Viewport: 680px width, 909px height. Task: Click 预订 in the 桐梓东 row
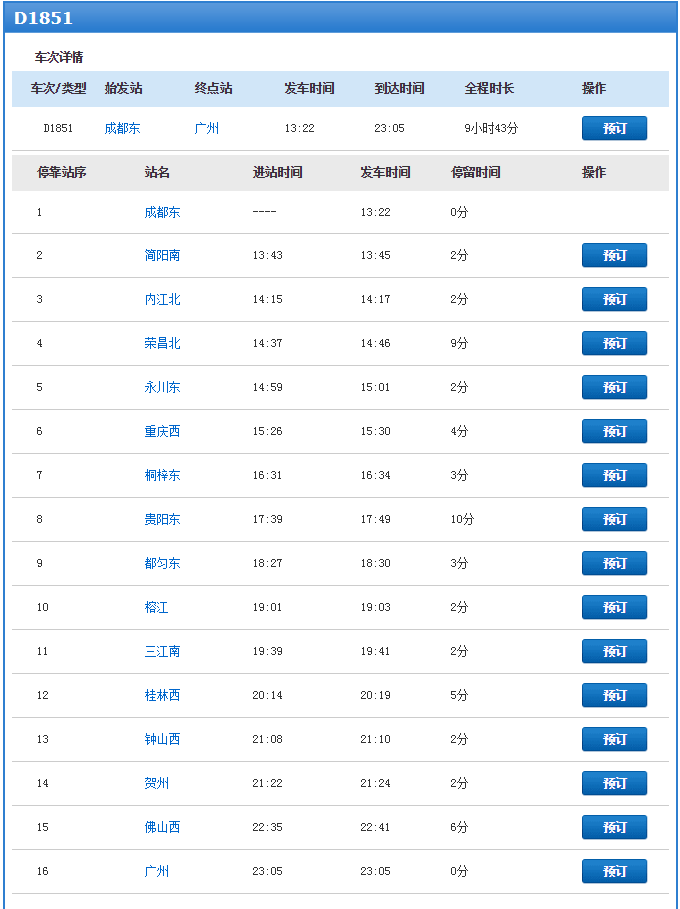pos(614,475)
